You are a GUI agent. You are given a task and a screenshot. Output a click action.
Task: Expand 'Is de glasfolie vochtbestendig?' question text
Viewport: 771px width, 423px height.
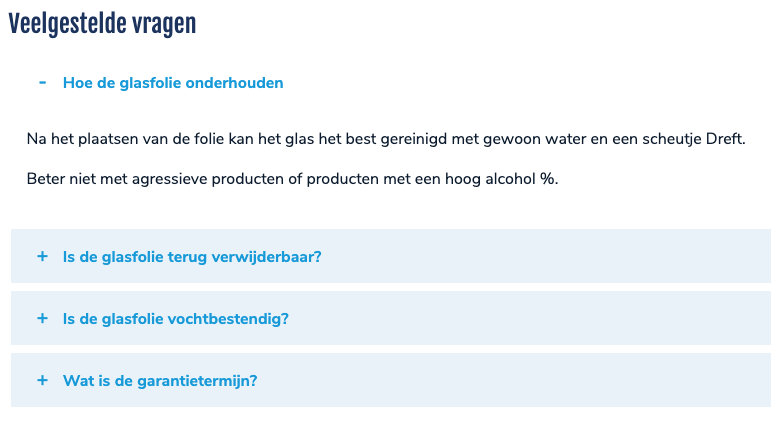[176, 319]
